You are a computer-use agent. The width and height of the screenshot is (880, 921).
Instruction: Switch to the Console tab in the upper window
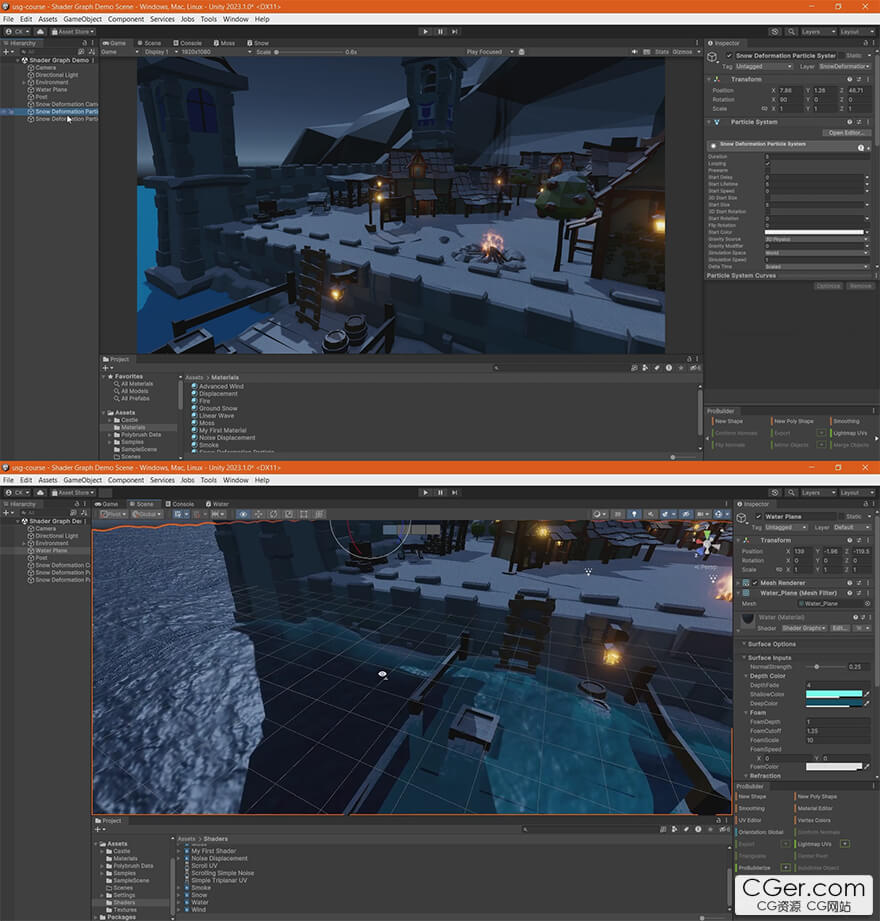point(188,43)
